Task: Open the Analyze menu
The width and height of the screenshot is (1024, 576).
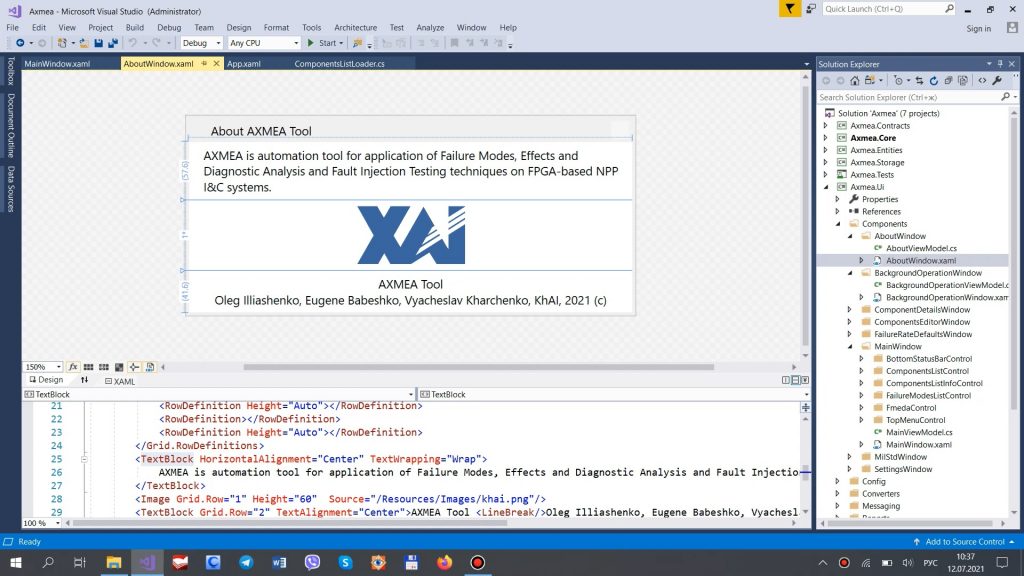Action: click(430, 27)
